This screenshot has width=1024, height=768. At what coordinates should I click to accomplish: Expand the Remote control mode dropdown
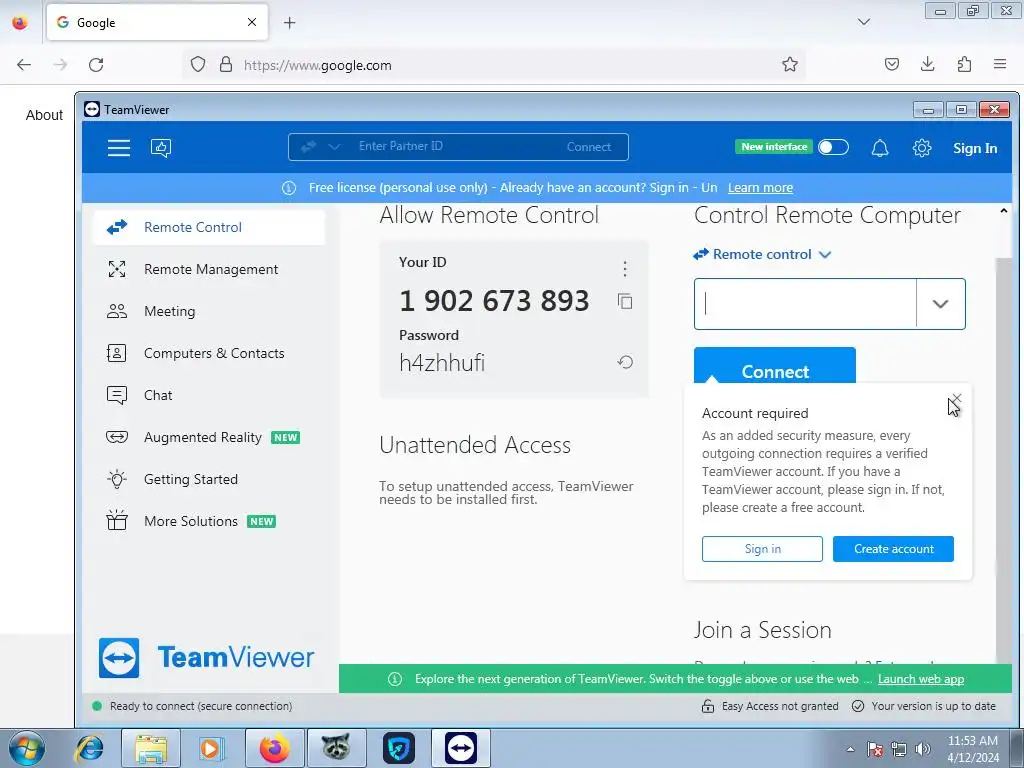825,255
